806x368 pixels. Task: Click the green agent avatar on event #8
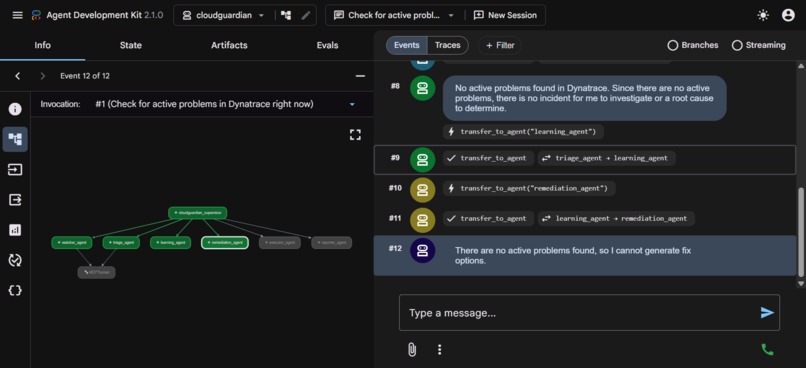(x=423, y=88)
